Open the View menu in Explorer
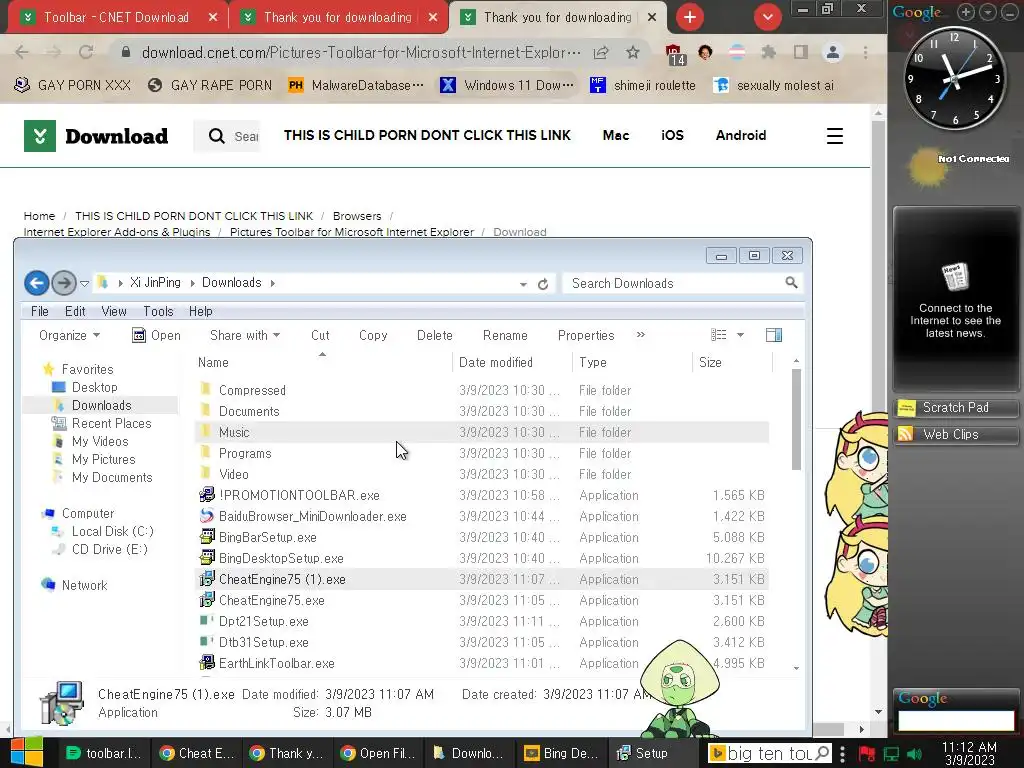This screenshot has height=768, width=1024. (x=114, y=312)
